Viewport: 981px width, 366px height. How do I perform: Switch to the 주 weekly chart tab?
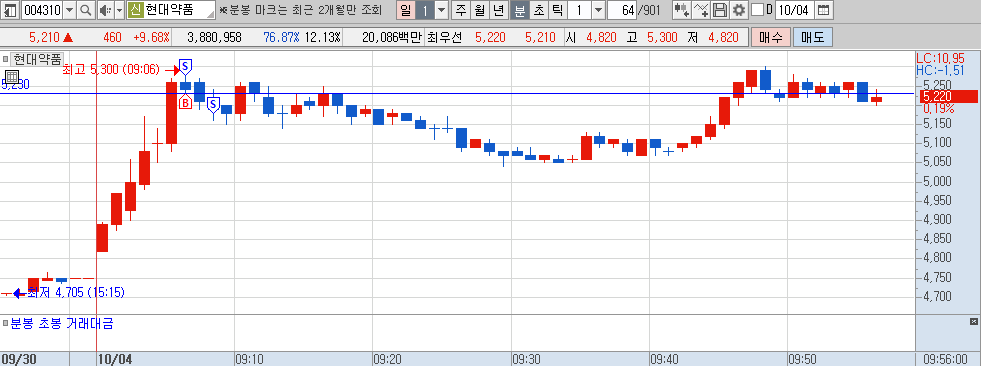(460, 9)
